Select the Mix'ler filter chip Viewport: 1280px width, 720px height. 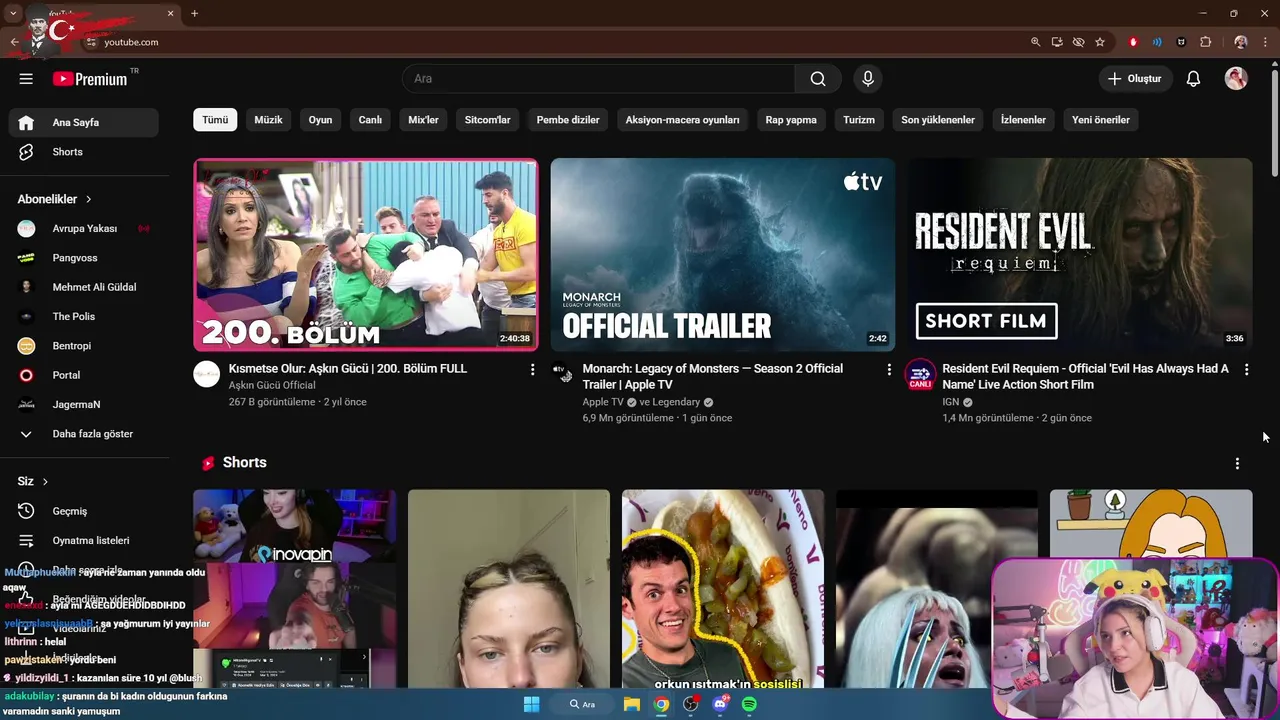(x=423, y=120)
